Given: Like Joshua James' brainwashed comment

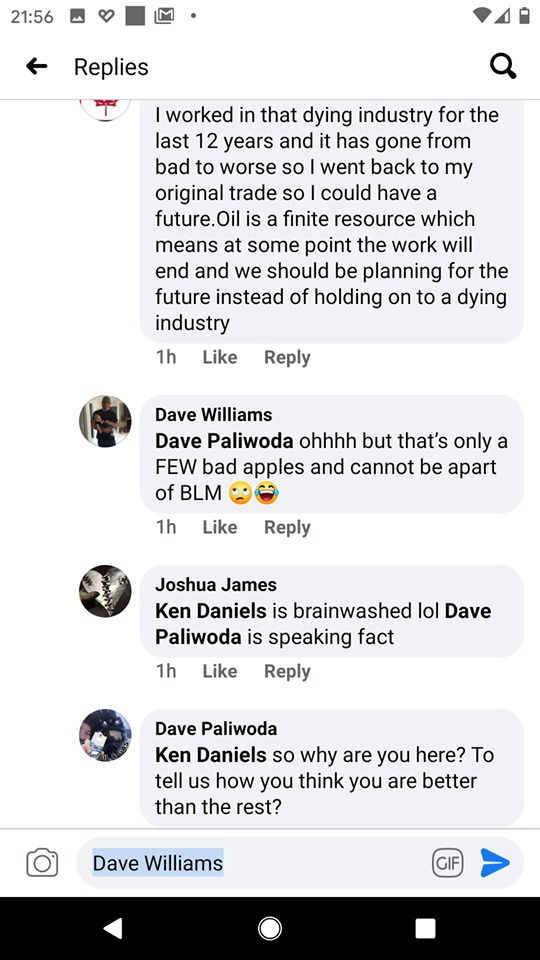Looking at the screenshot, I should coord(220,671).
